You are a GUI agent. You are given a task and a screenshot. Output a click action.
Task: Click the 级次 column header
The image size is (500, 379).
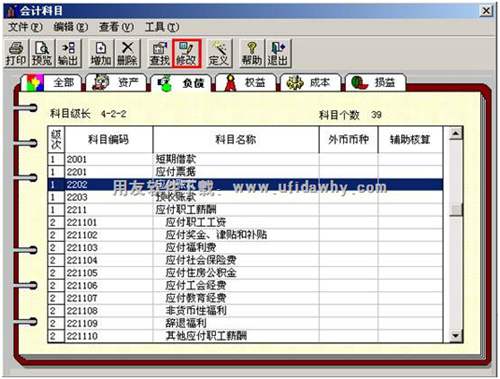[56, 140]
